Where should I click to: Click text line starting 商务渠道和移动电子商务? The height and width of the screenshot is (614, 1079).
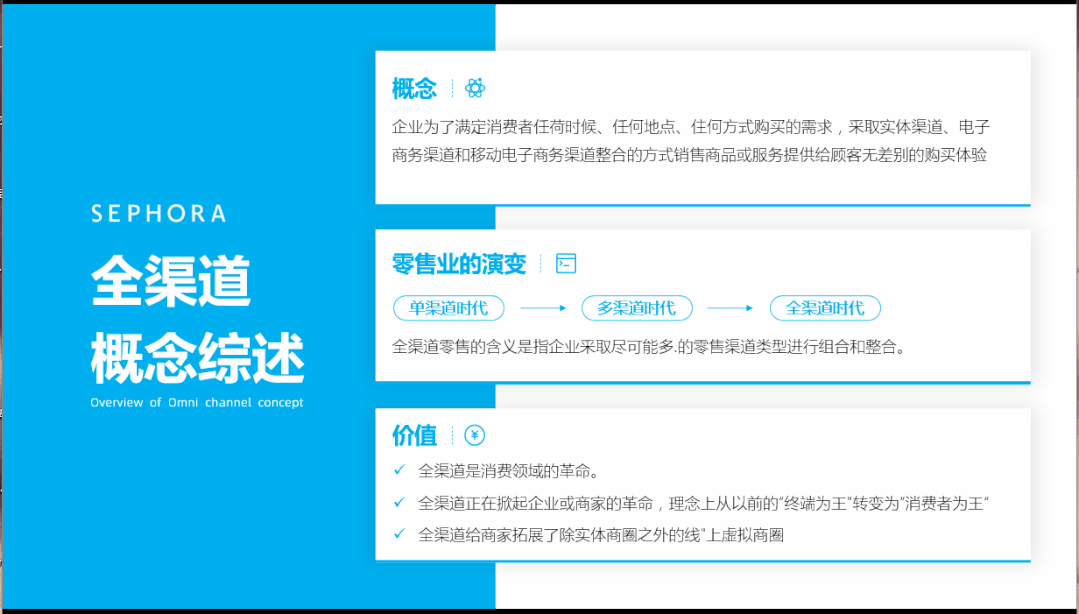click(x=690, y=156)
